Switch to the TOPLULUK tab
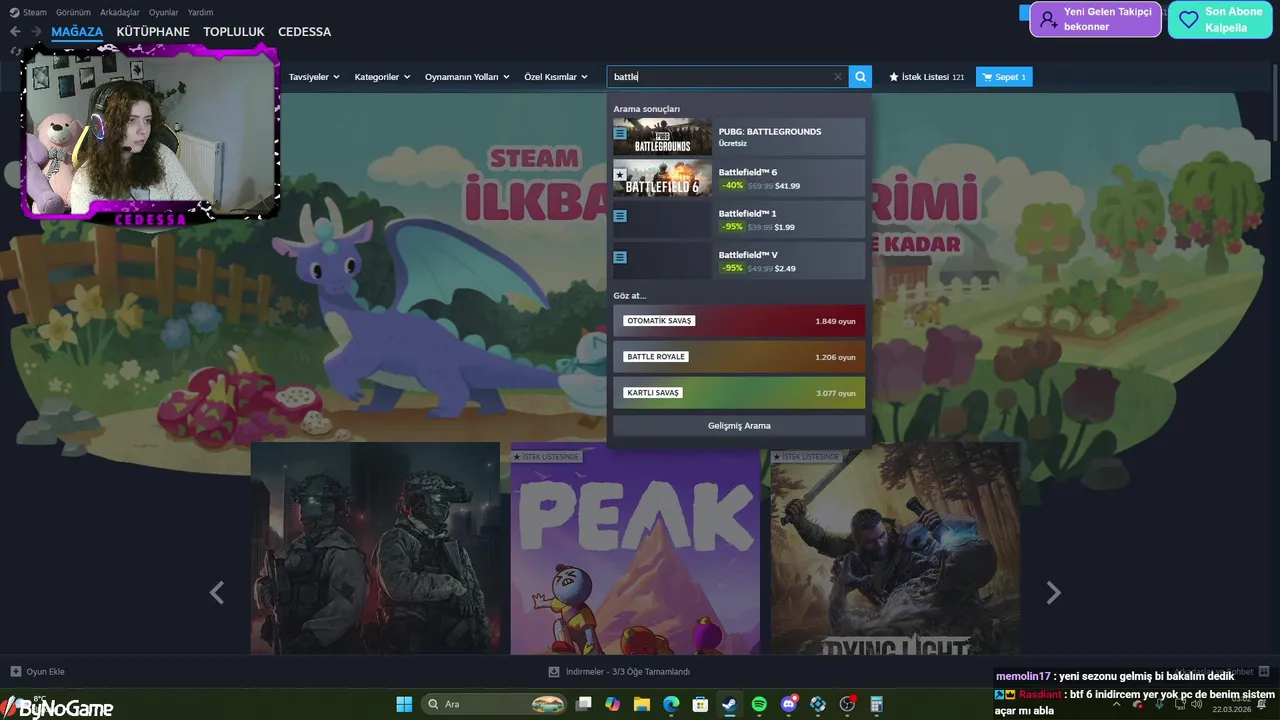Screen dimensions: 1280x720 [234, 32]
